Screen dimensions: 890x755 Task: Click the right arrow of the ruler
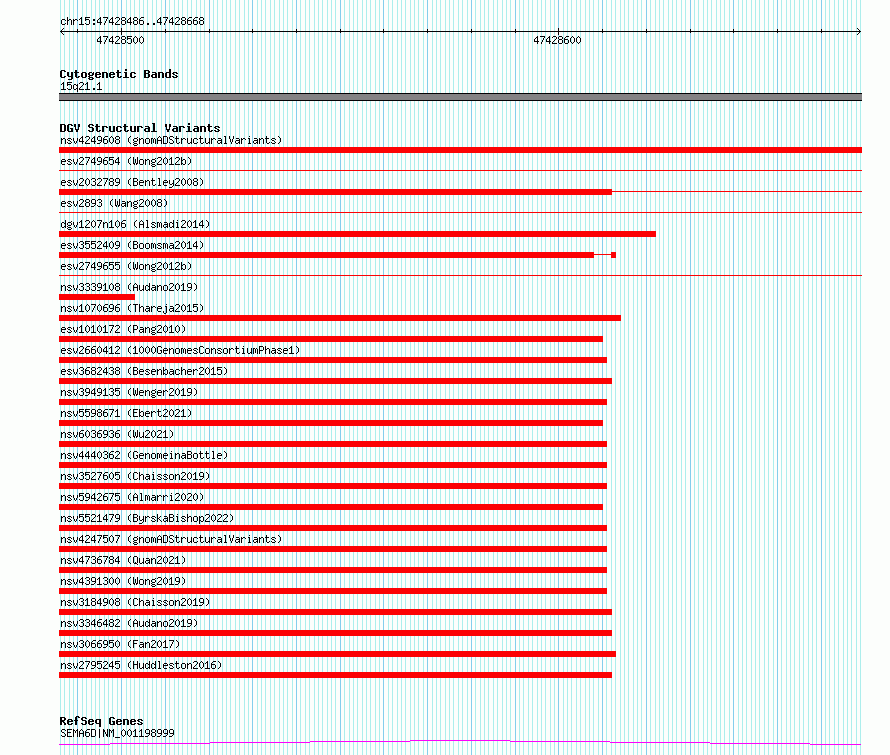859,32
